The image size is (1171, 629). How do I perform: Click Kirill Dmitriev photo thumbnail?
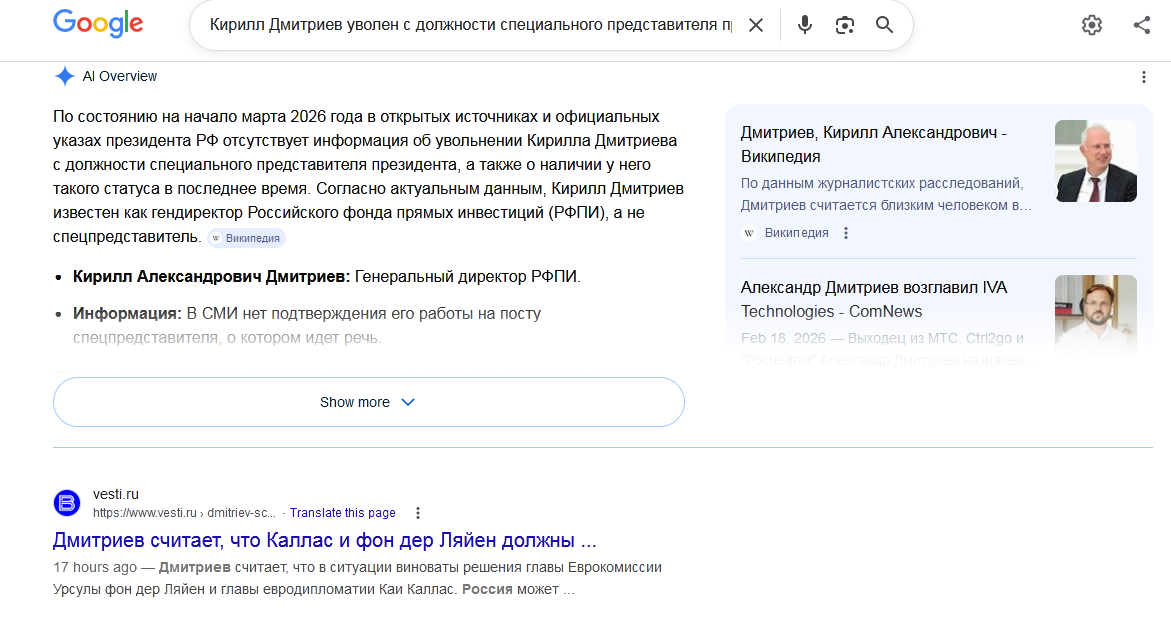[1095, 161]
